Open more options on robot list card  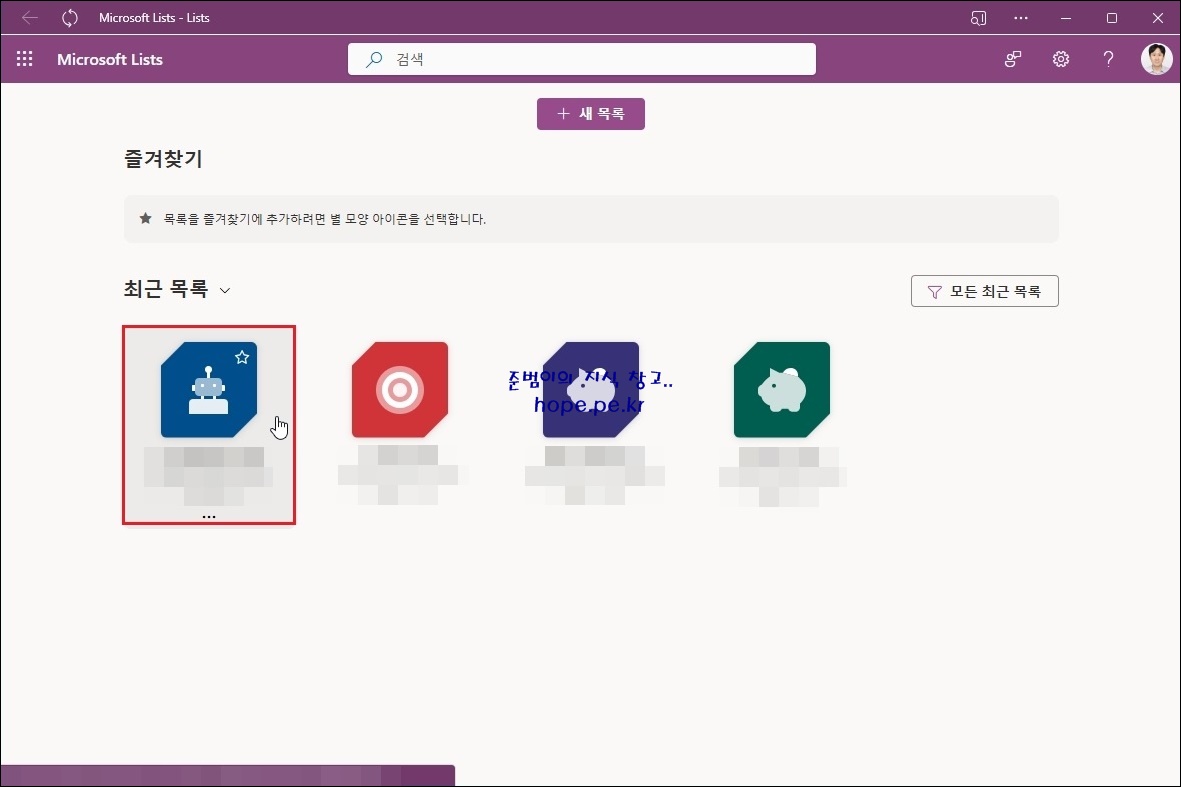tap(209, 517)
